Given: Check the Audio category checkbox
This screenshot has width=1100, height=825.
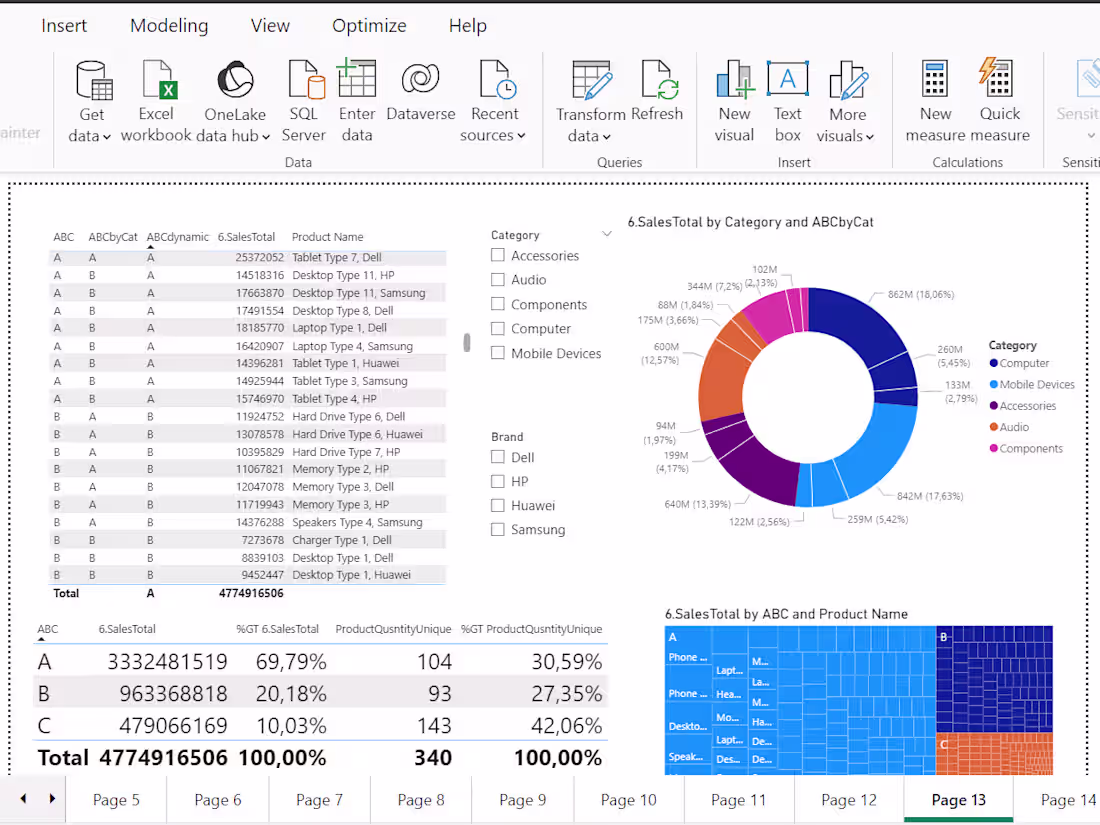Looking at the screenshot, I should pyautogui.click(x=497, y=280).
